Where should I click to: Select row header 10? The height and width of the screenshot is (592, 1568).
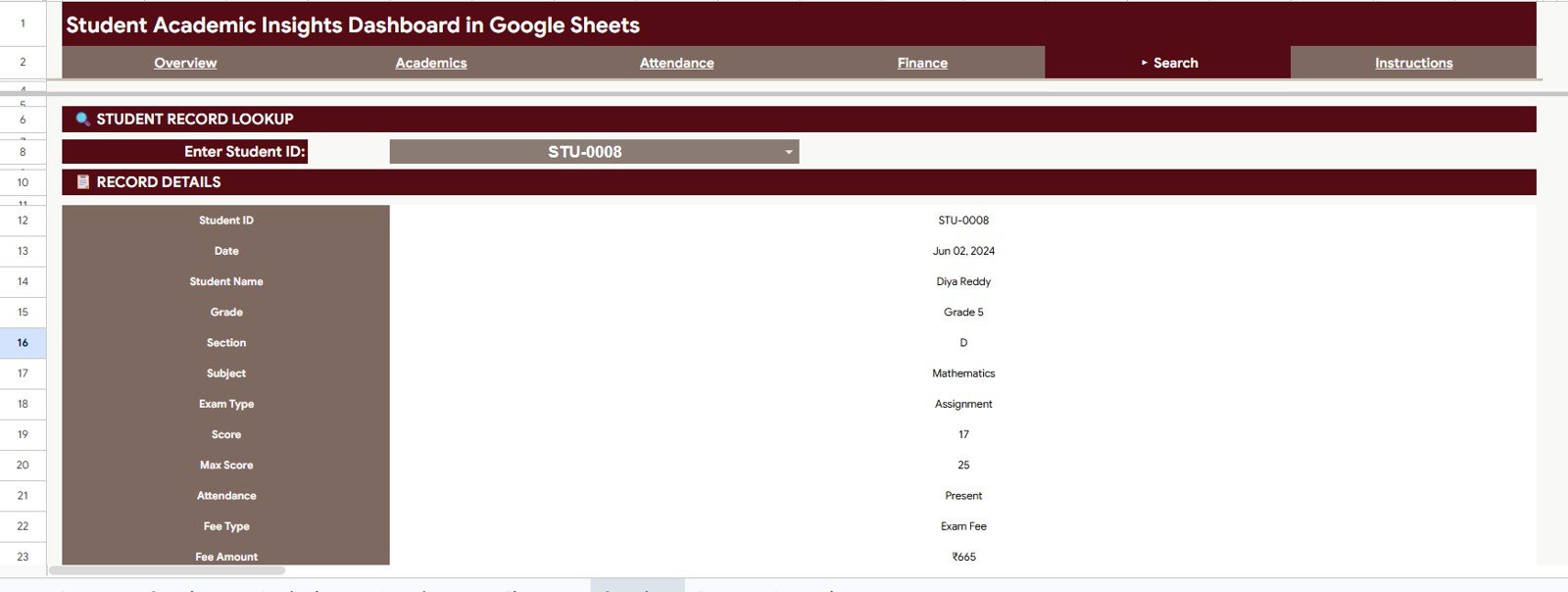[23, 182]
